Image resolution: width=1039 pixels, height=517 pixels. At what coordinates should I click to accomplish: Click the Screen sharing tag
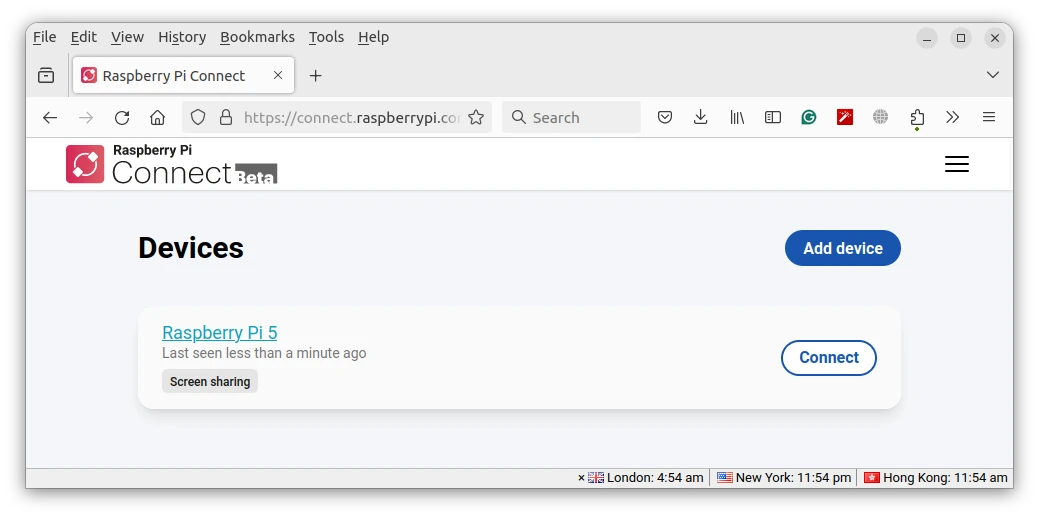(x=210, y=381)
